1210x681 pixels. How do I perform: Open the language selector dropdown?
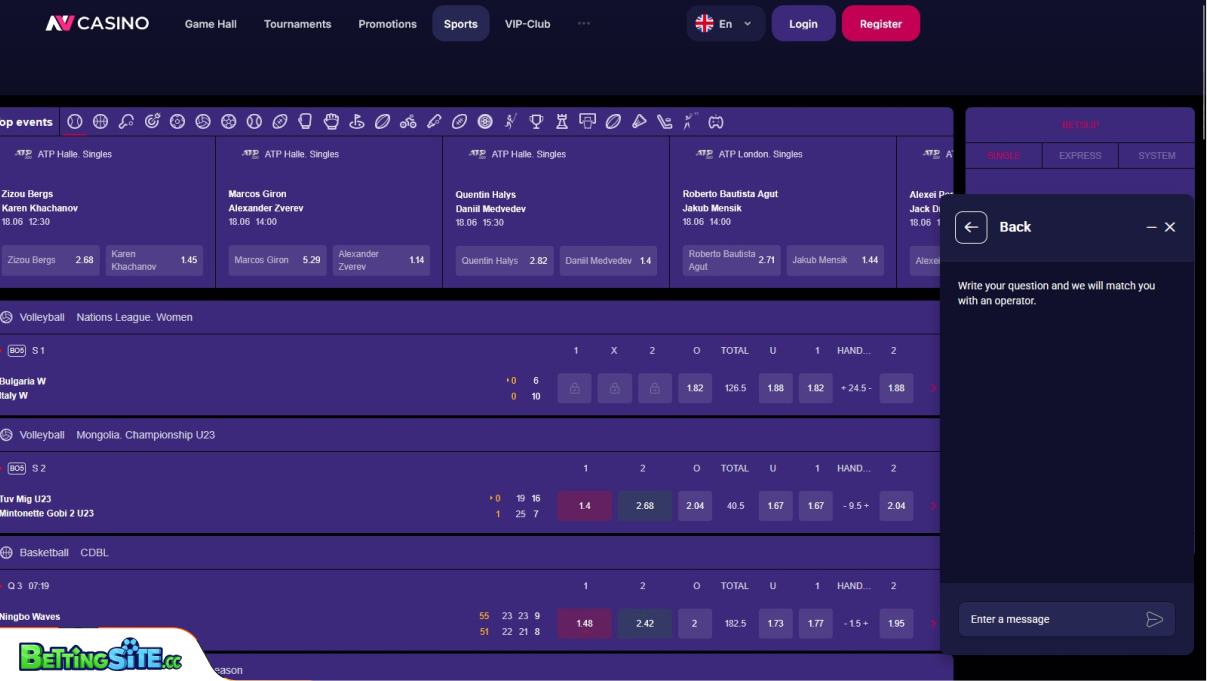point(725,24)
